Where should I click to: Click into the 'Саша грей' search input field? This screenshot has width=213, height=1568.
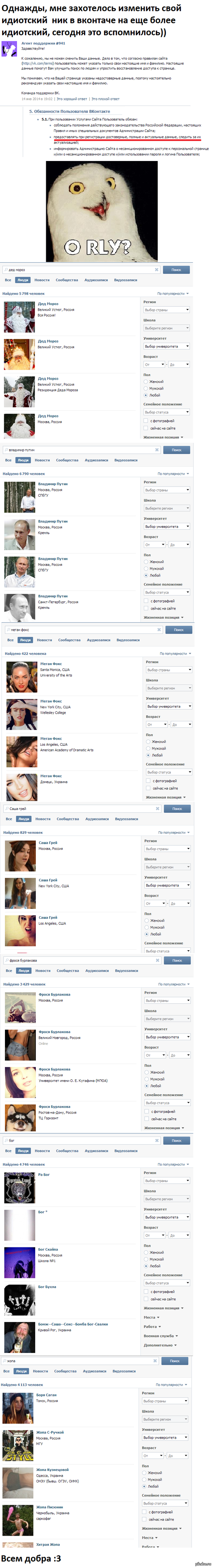click(80, 809)
